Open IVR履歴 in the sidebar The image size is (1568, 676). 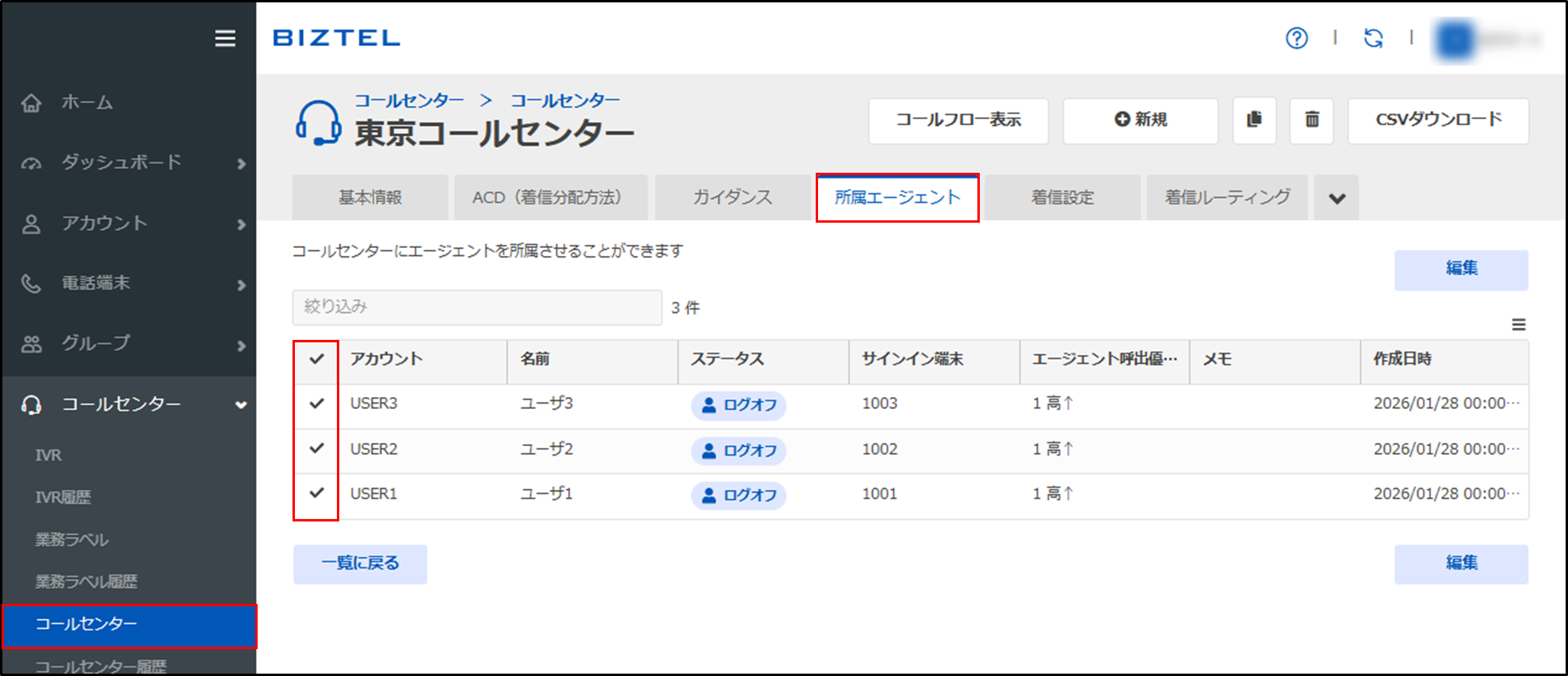[x=63, y=497]
